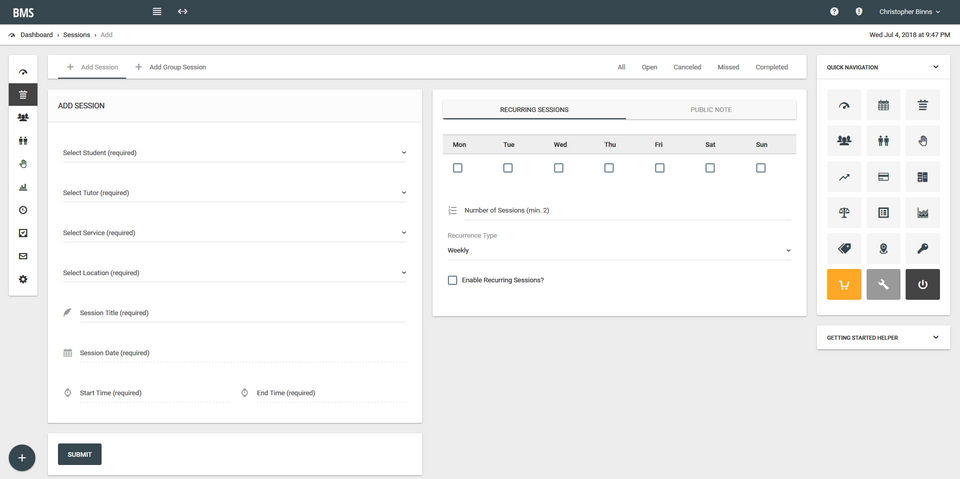Open trend line tile in Quick Navigation
Viewport: 960px width, 479px height.
coord(844,177)
